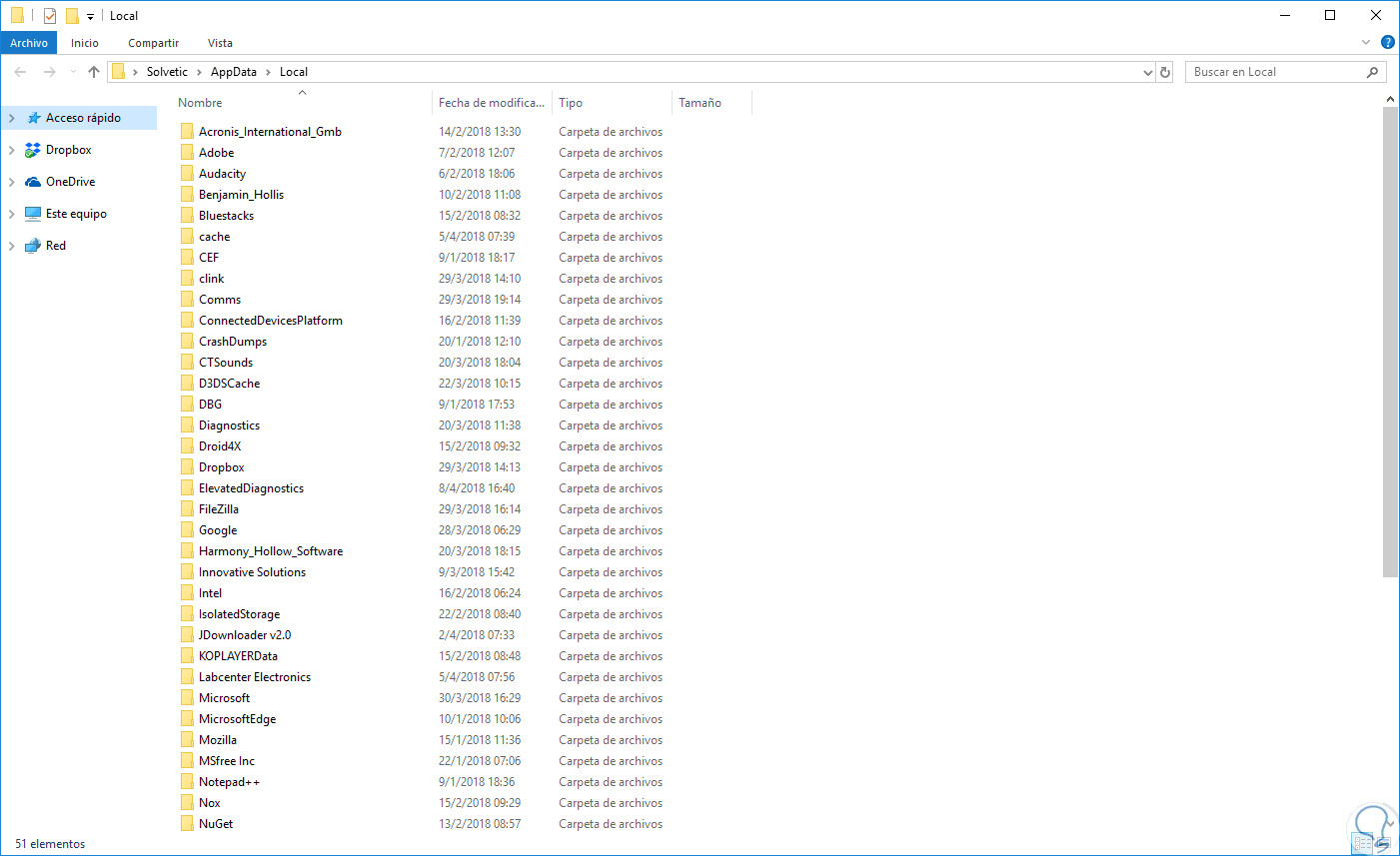Click the Audacity folder icon
This screenshot has height=856, width=1400.
click(x=187, y=174)
